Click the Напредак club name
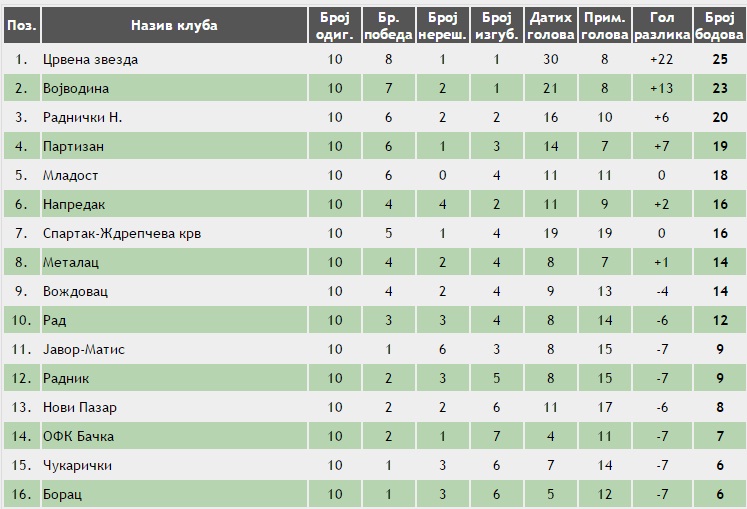This screenshot has height=509, width=747. point(74,204)
